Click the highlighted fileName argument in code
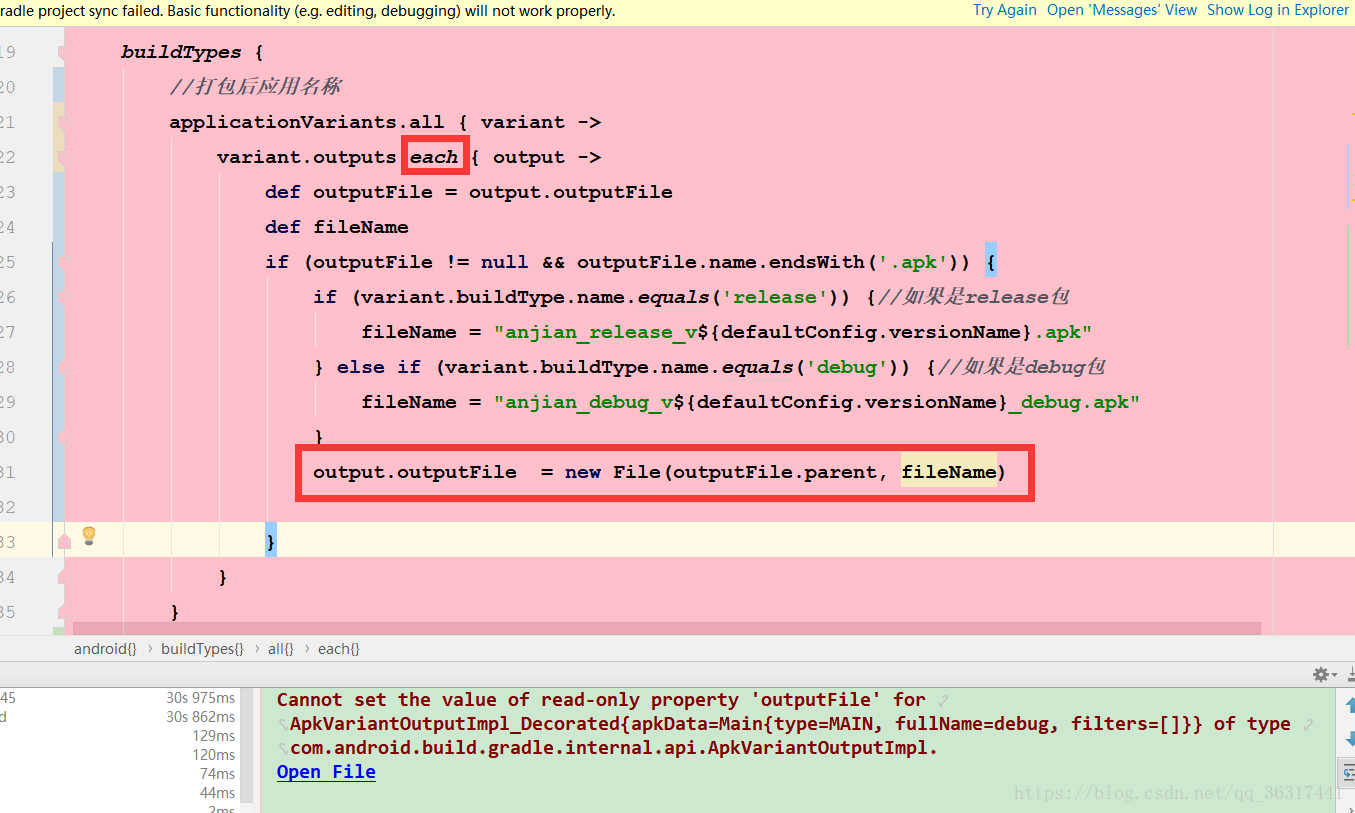This screenshot has width=1355, height=813. pos(949,472)
